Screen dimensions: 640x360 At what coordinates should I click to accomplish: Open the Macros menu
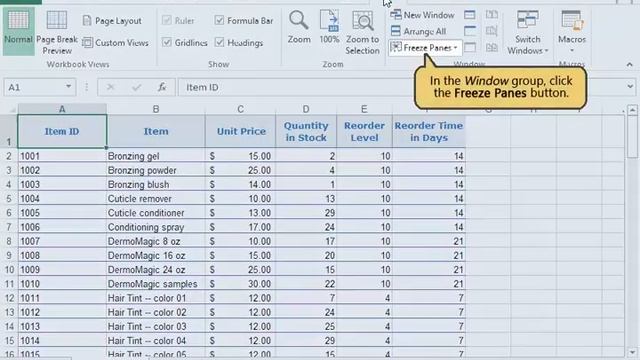click(x=572, y=32)
